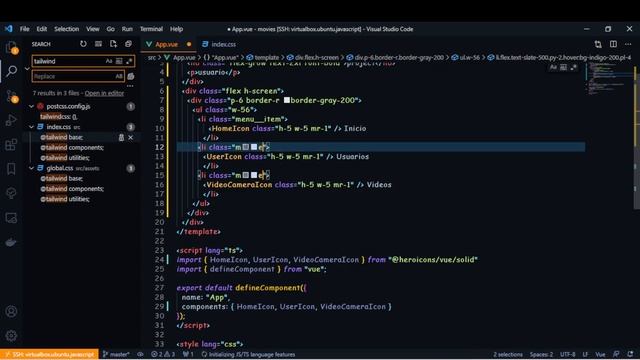Open the Explorer view in activity bar
Viewport: 640px width, 360px height.
(x=11, y=47)
